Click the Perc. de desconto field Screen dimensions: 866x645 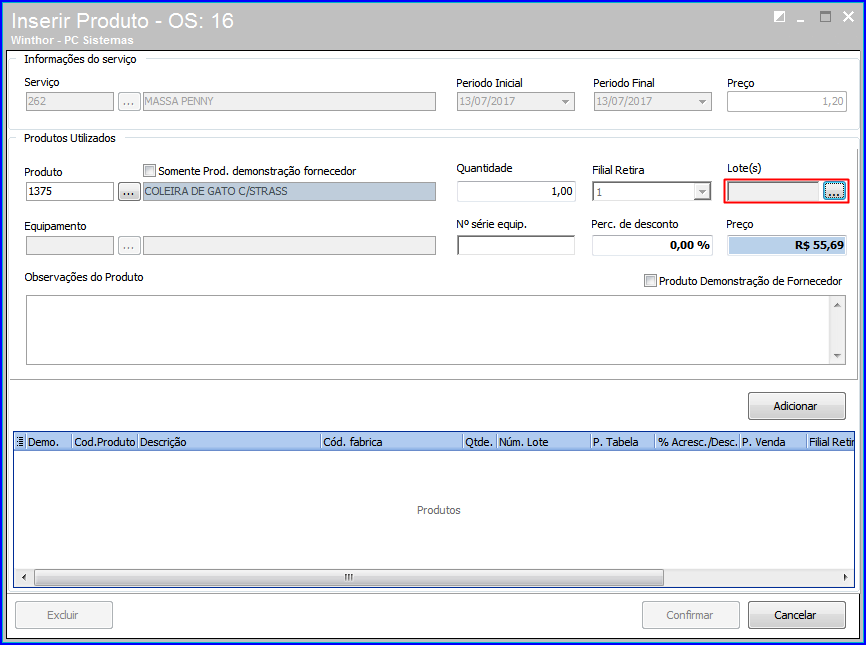click(x=652, y=245)
